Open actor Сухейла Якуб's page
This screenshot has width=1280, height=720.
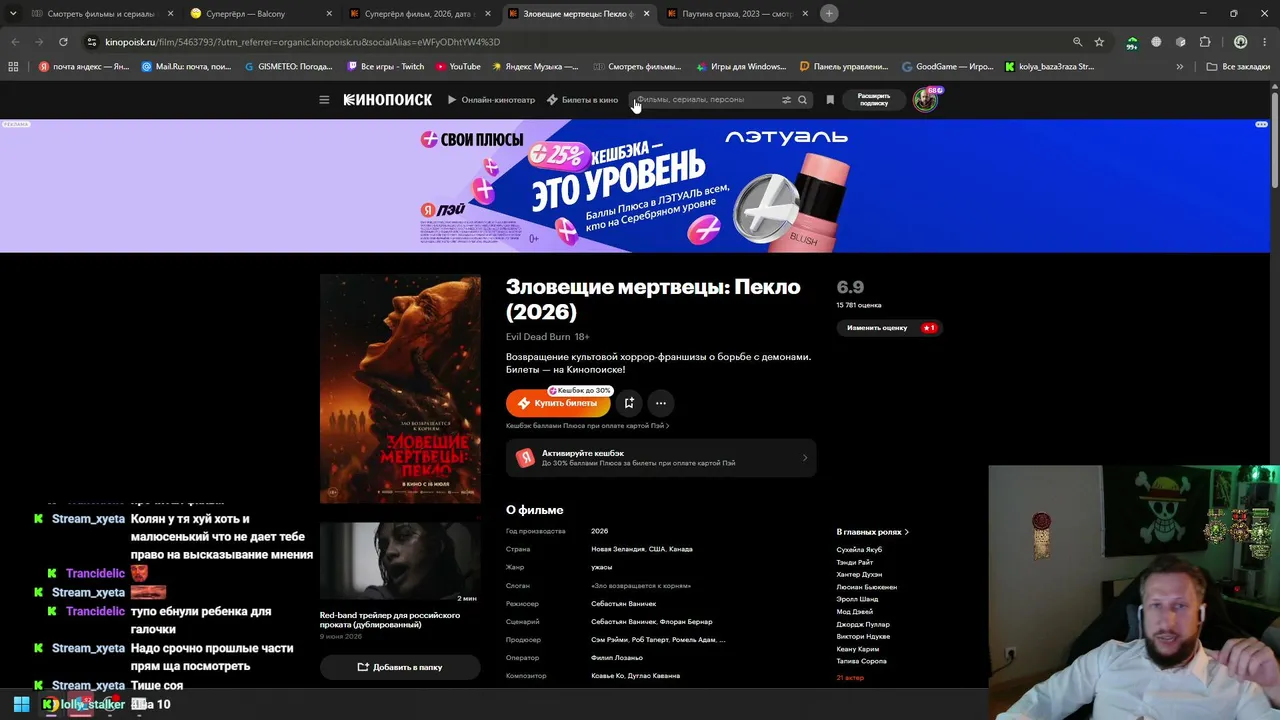tap(859, 550)
